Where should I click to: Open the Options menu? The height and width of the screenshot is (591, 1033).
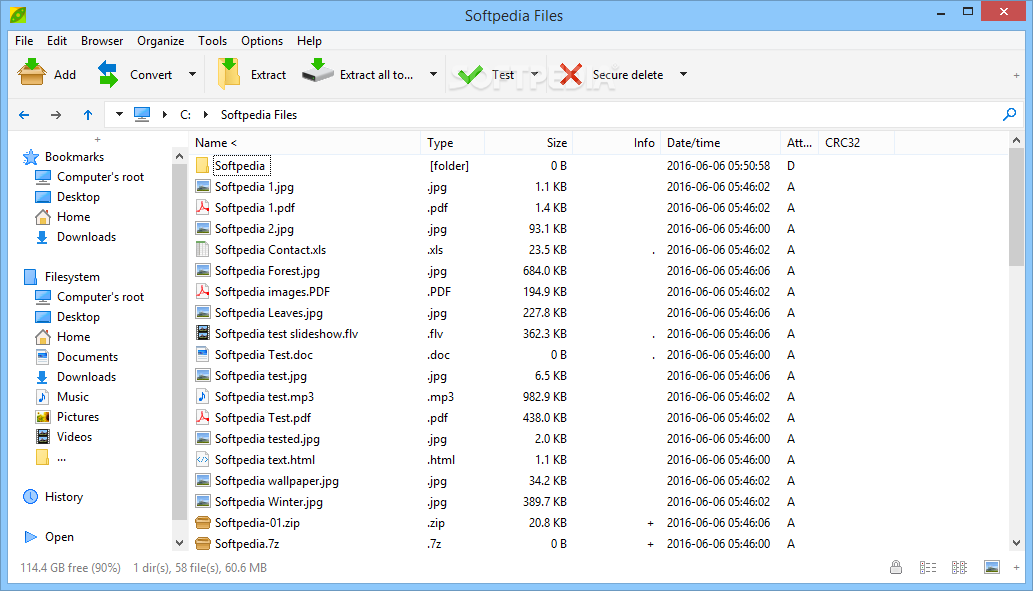262,41
